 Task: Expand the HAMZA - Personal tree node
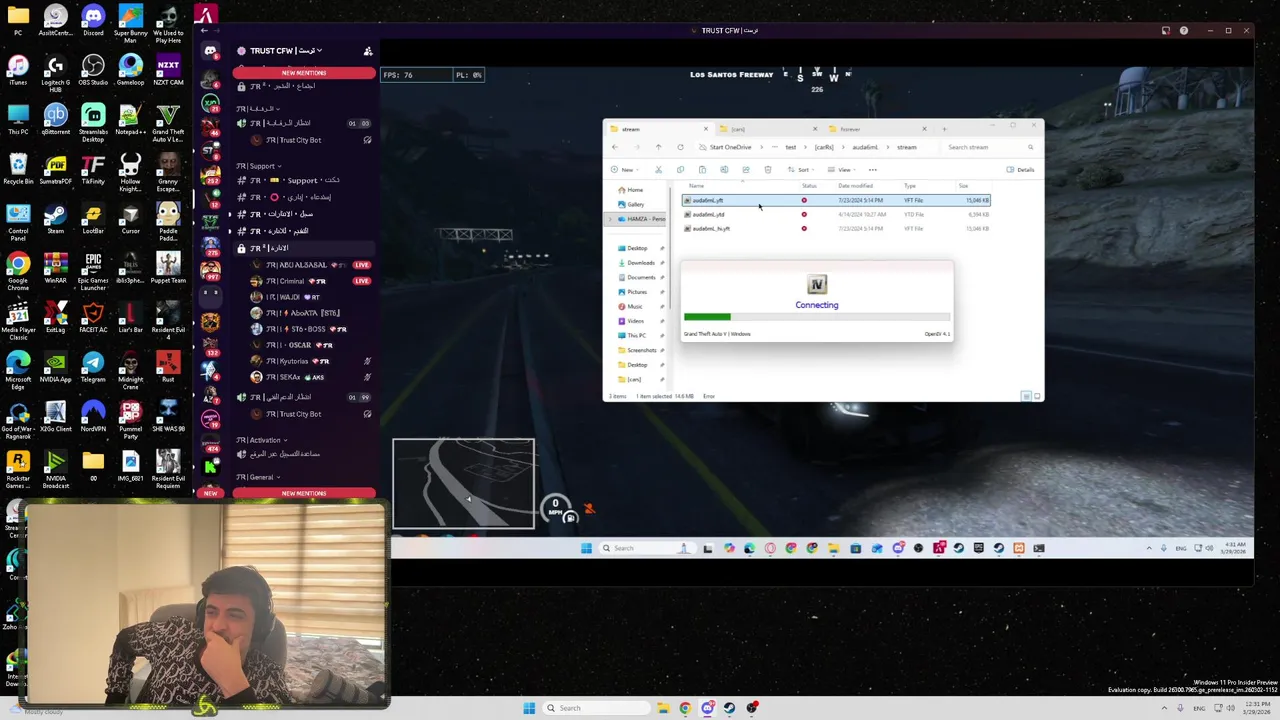(x=610, y=219)
